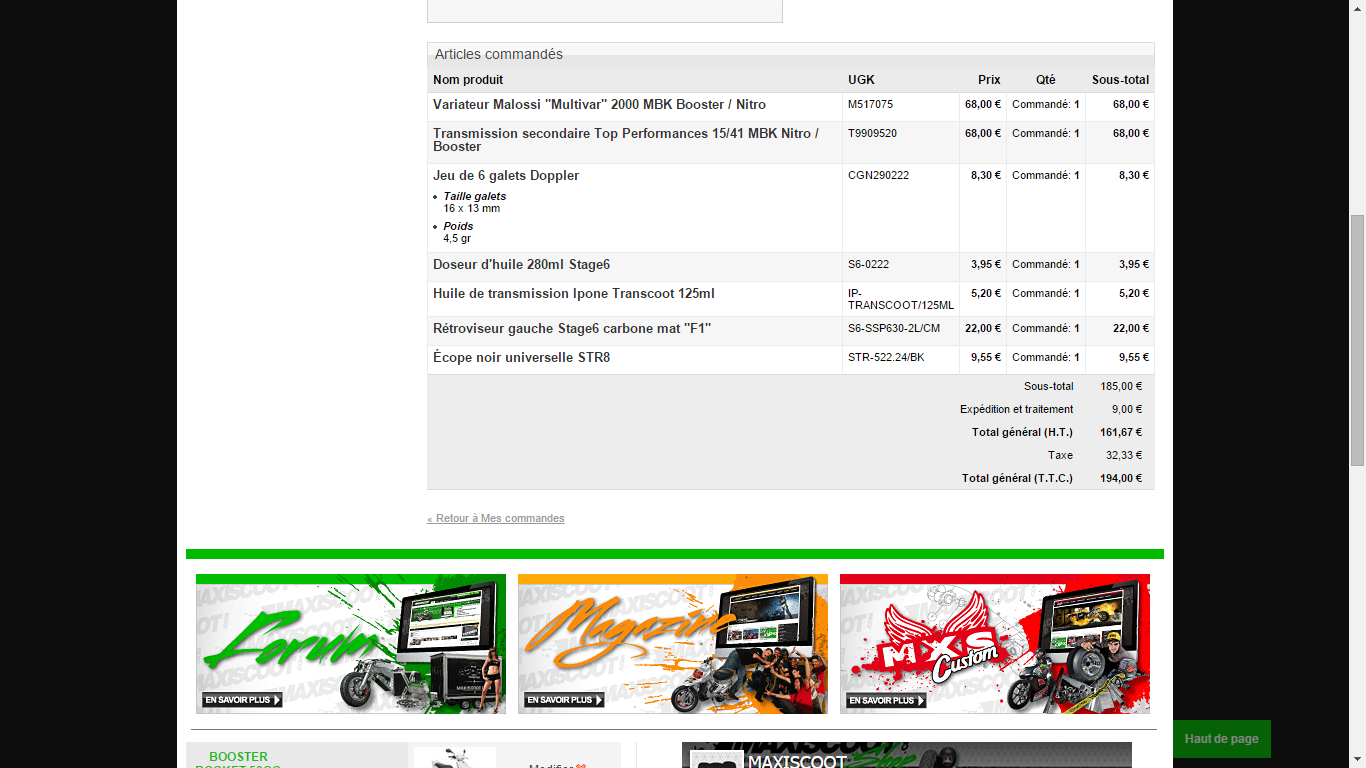Image resolution: width=1366 pixels, height=768 pixels.
Task: Click the UGK code CGN290222
Action: (x=878, y=175)
